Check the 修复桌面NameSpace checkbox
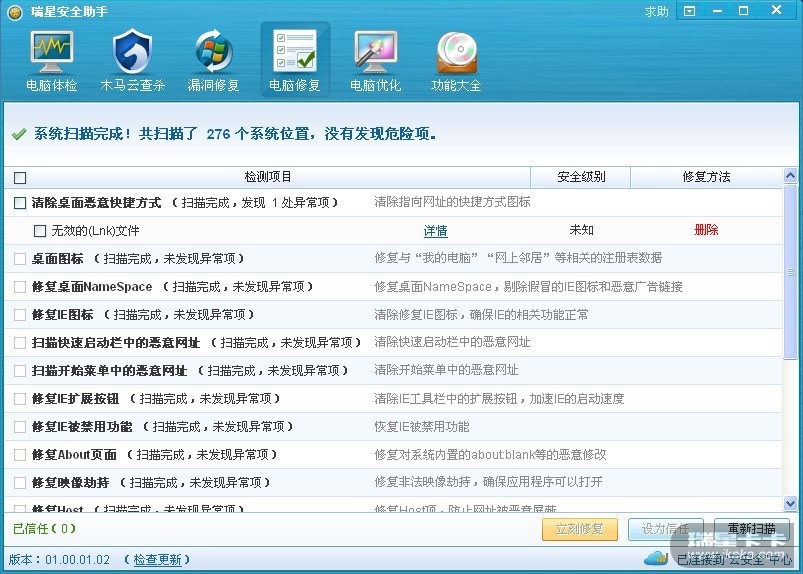 coord(20,287)
